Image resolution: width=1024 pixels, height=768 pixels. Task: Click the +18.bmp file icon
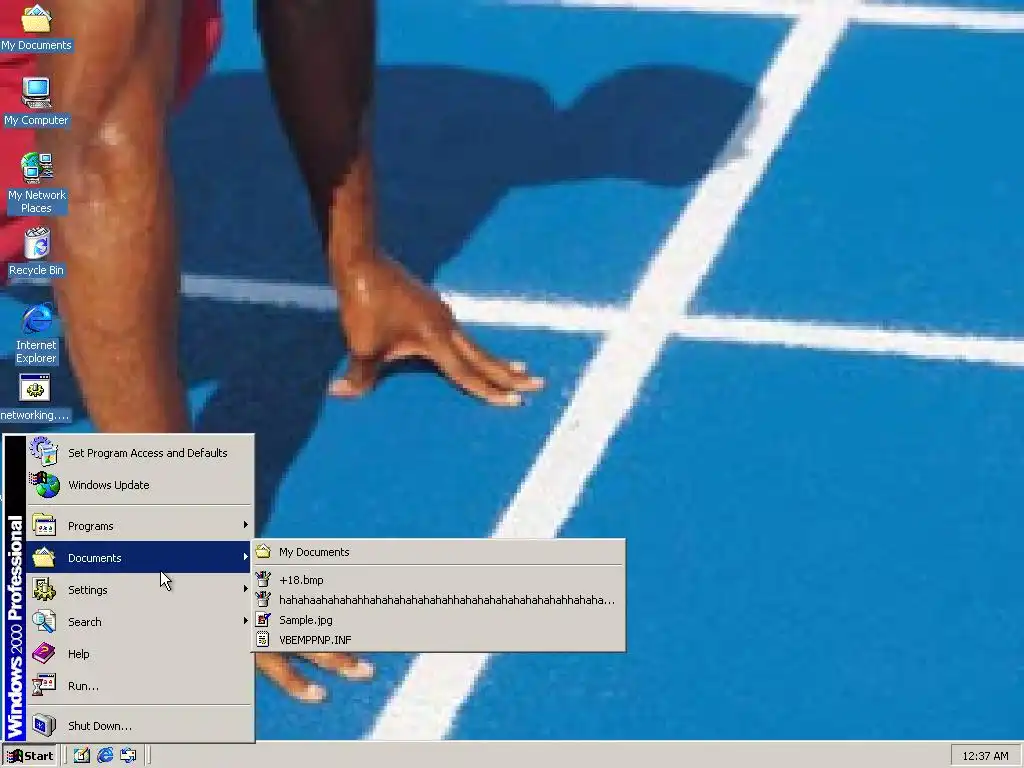(263, 579)
